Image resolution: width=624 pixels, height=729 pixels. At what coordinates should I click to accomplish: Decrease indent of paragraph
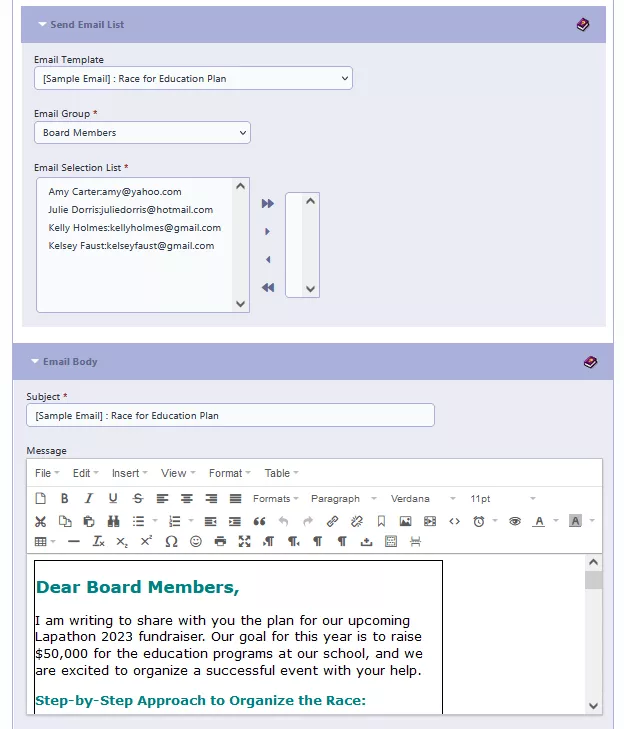tap(211, 521)
